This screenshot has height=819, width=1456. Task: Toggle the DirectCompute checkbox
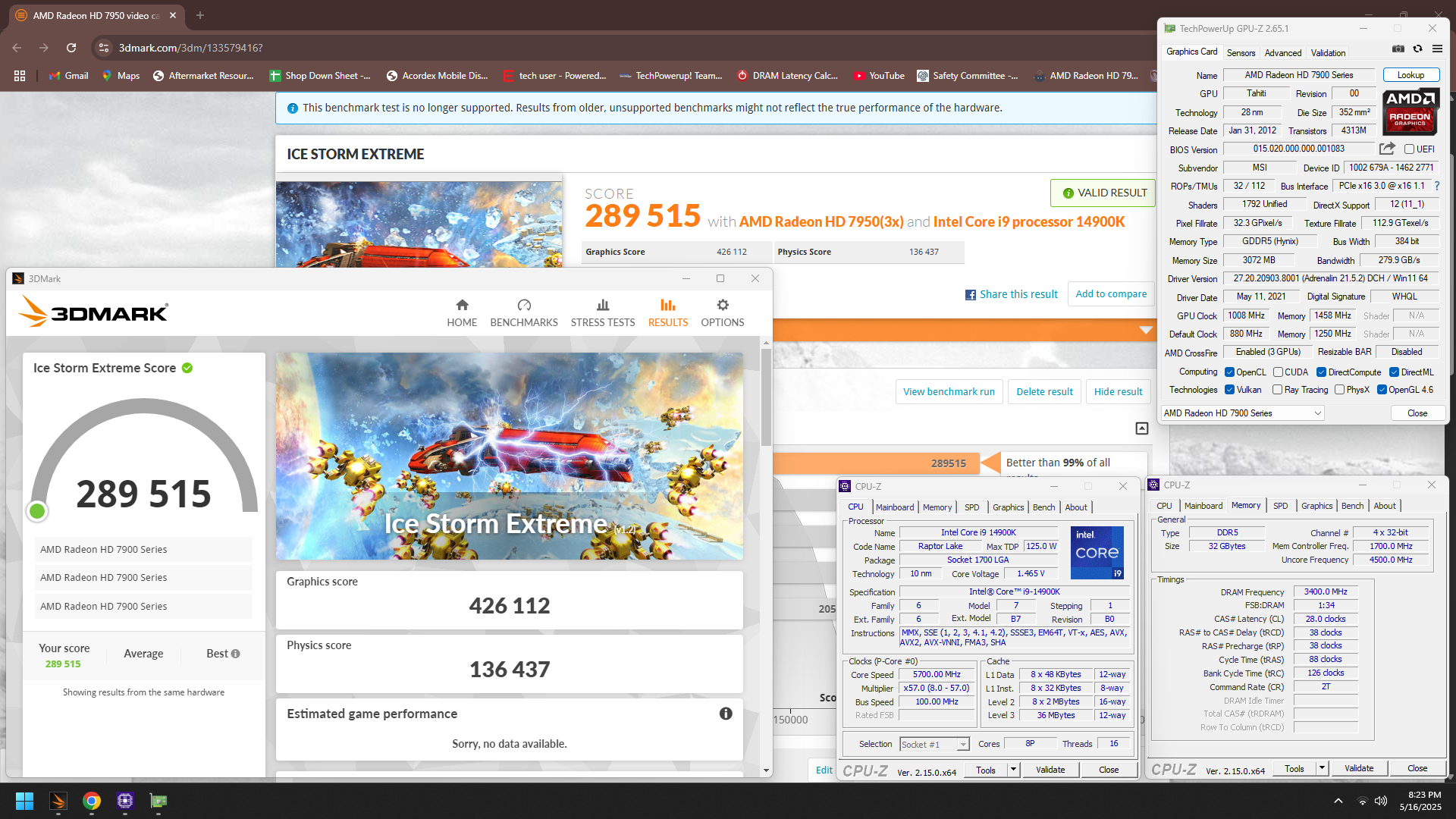click(1321, 372)
